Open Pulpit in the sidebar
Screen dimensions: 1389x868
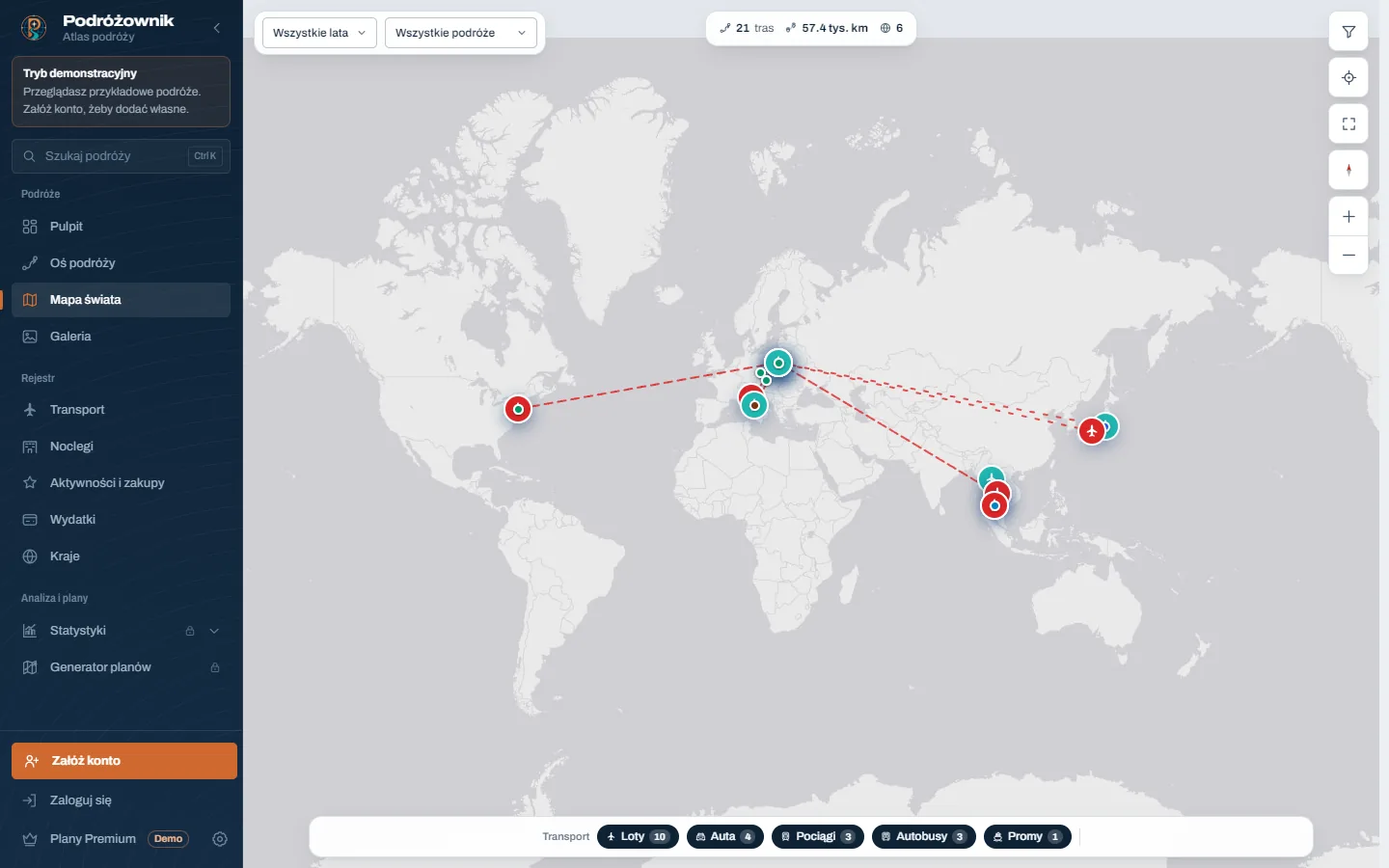click(x=121, y=227)
